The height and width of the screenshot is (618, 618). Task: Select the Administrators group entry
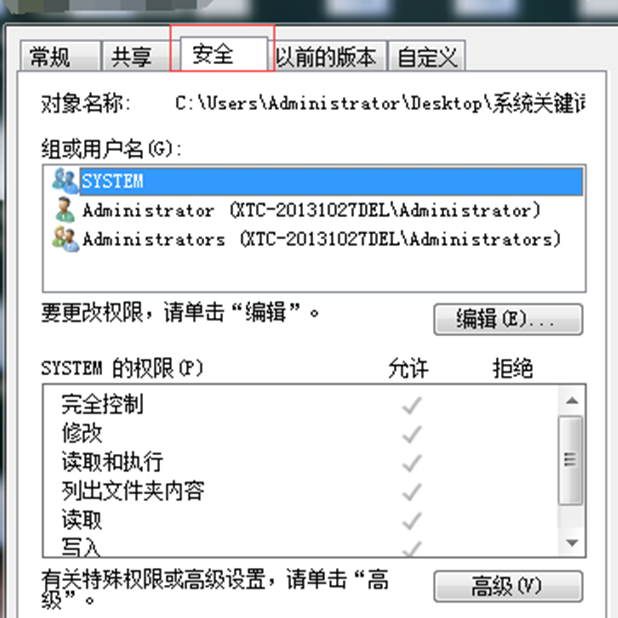tap(321, 239)
